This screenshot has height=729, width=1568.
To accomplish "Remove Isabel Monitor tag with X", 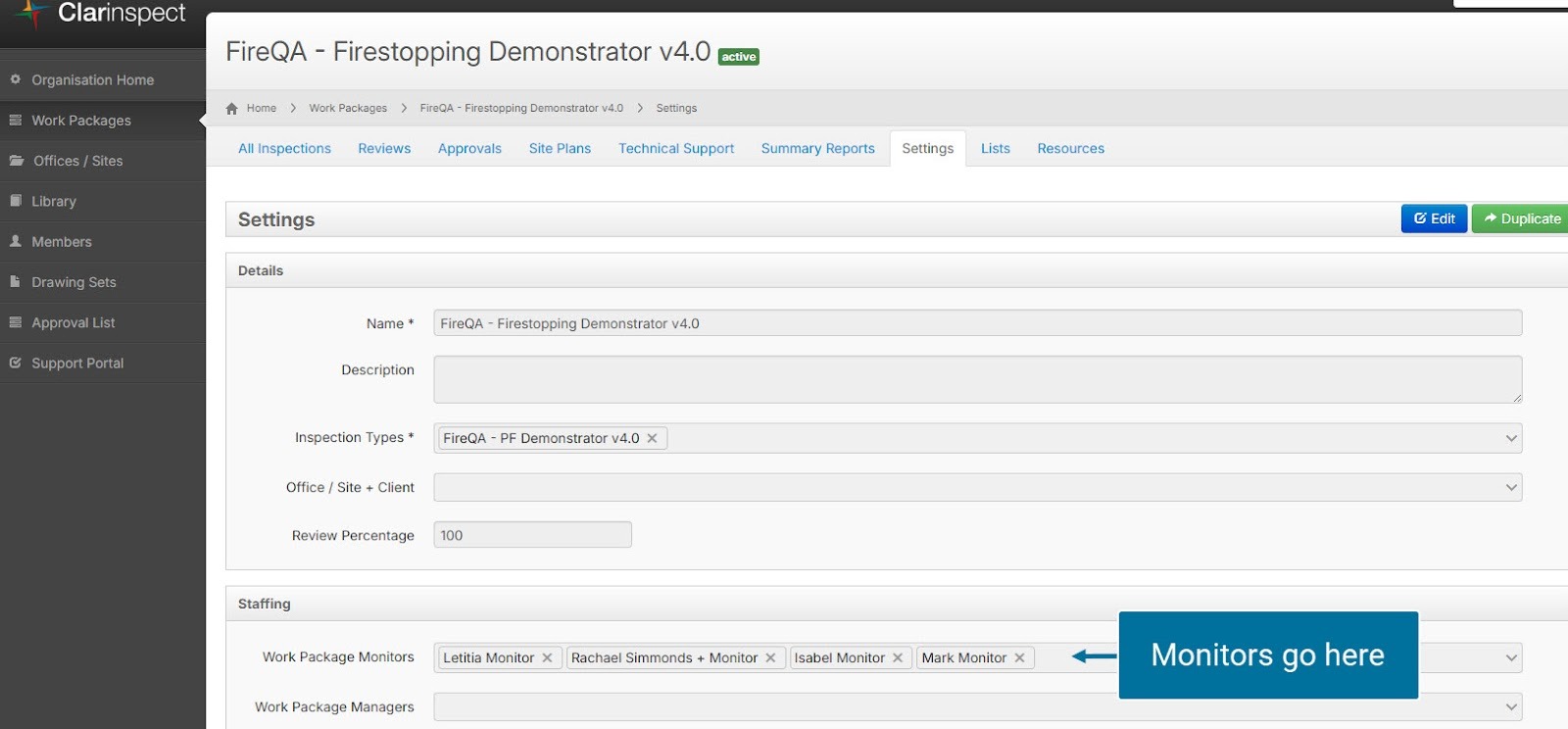I will tap(898, 657).
